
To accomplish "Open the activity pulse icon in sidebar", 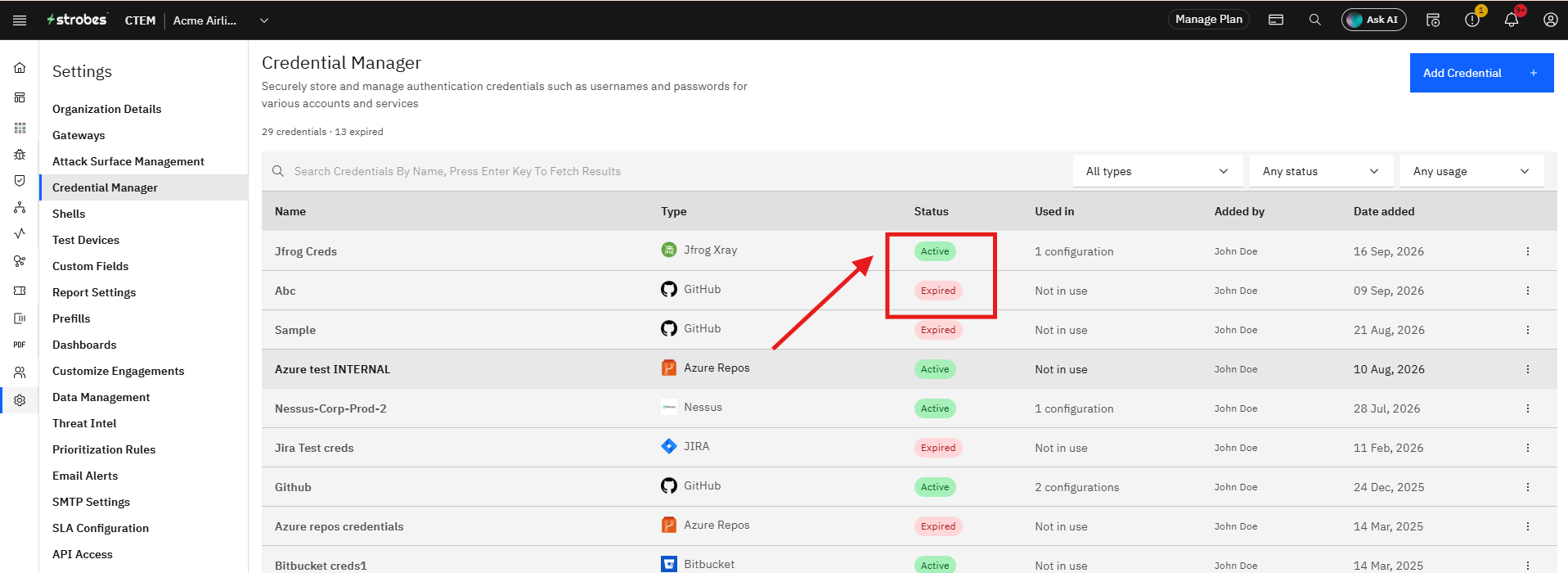I will tap(20, 233).
